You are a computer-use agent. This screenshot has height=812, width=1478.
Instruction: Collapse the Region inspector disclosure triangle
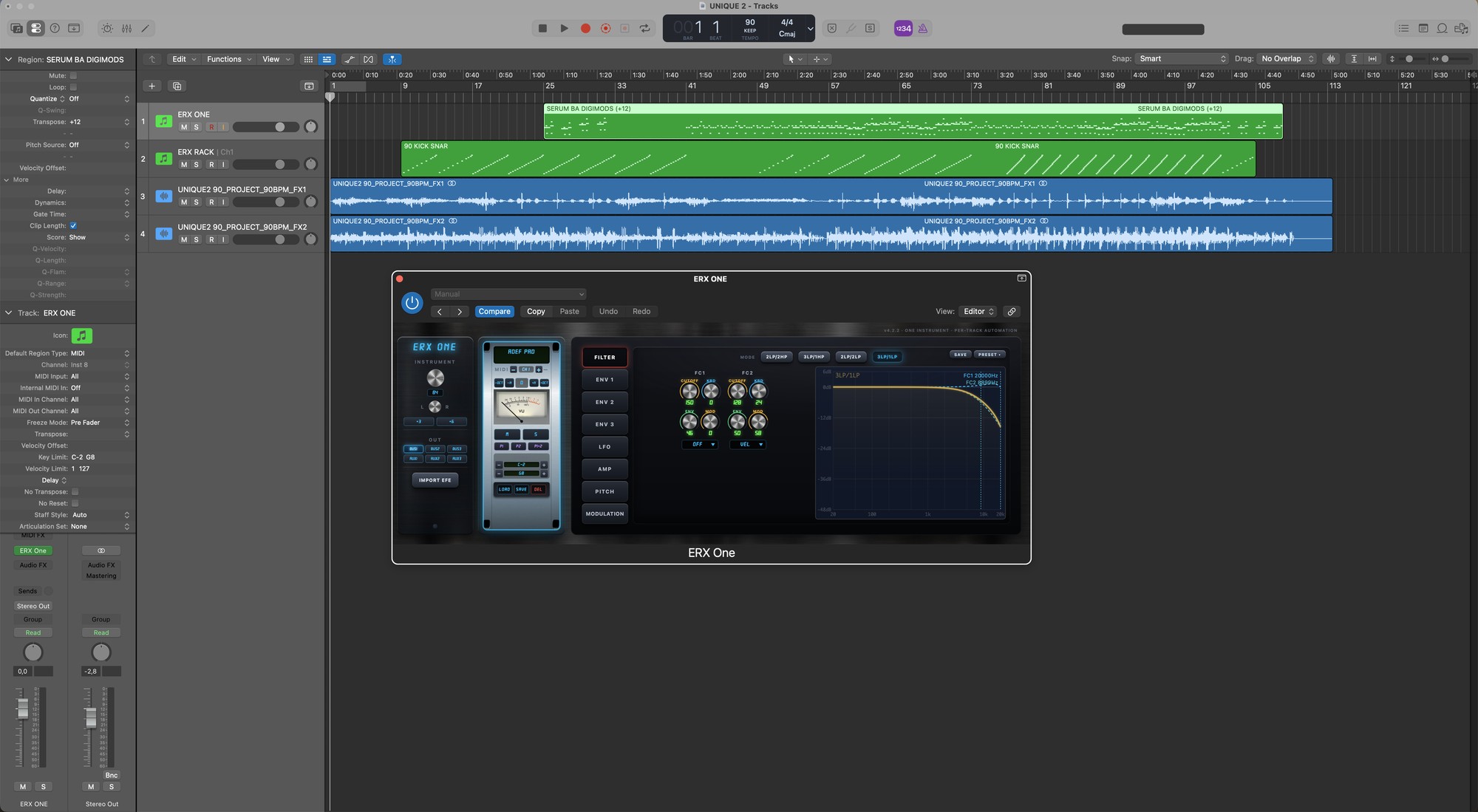tap(8, 59)
